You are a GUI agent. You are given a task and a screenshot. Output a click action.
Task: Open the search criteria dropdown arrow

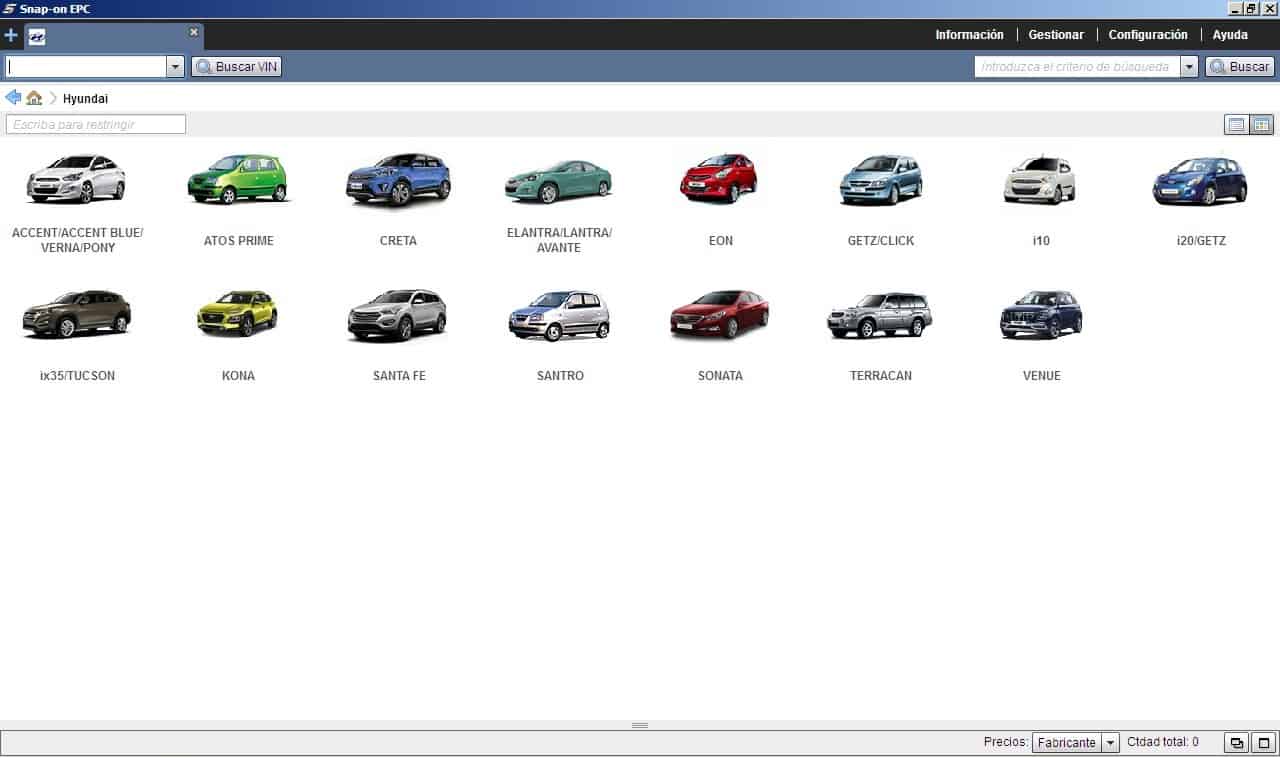tap(1188, 67)
